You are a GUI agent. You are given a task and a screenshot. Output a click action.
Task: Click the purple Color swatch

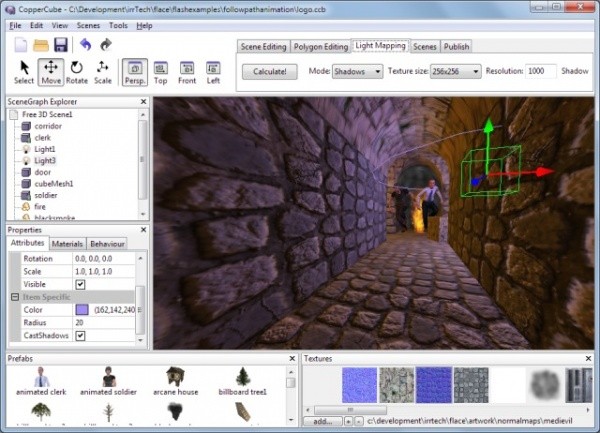point(82,310)
